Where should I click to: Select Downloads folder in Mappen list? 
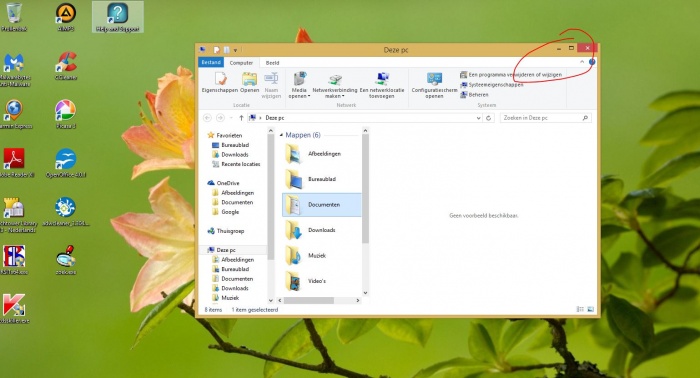(x=321, y=230)
